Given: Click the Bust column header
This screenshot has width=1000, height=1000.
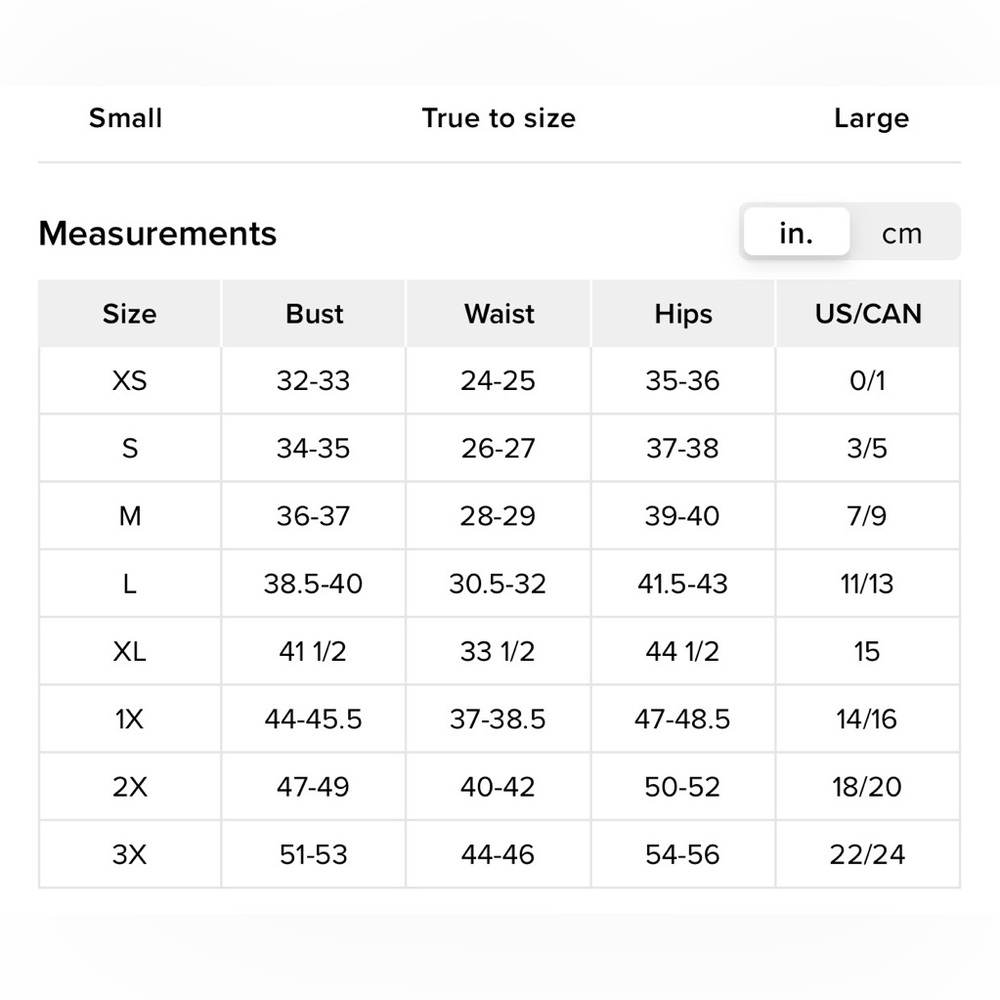Looking at the screenshot, I should (314, 314).
